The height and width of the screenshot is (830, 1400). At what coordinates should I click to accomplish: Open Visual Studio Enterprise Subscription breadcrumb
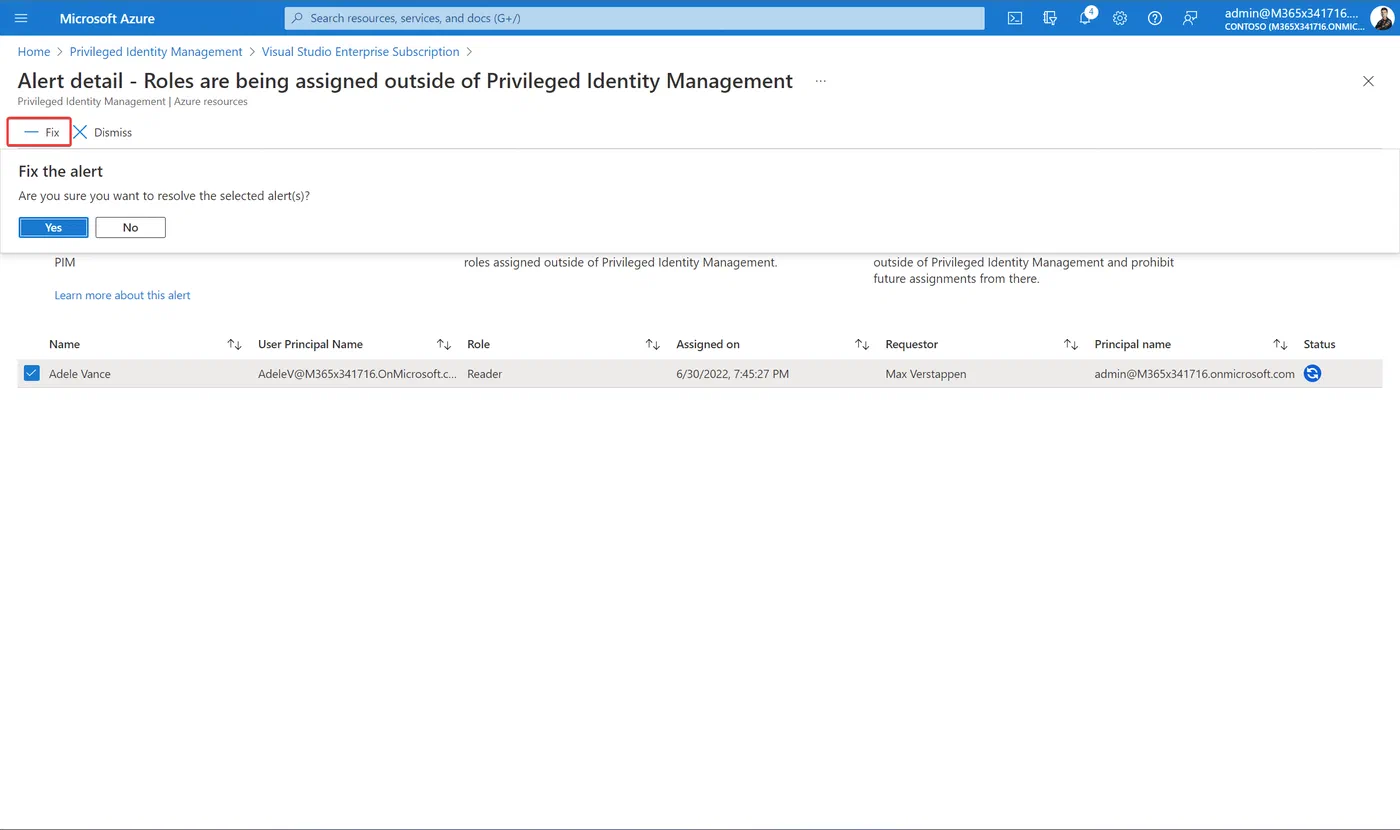pyautogui.click(x=361, y=52)
